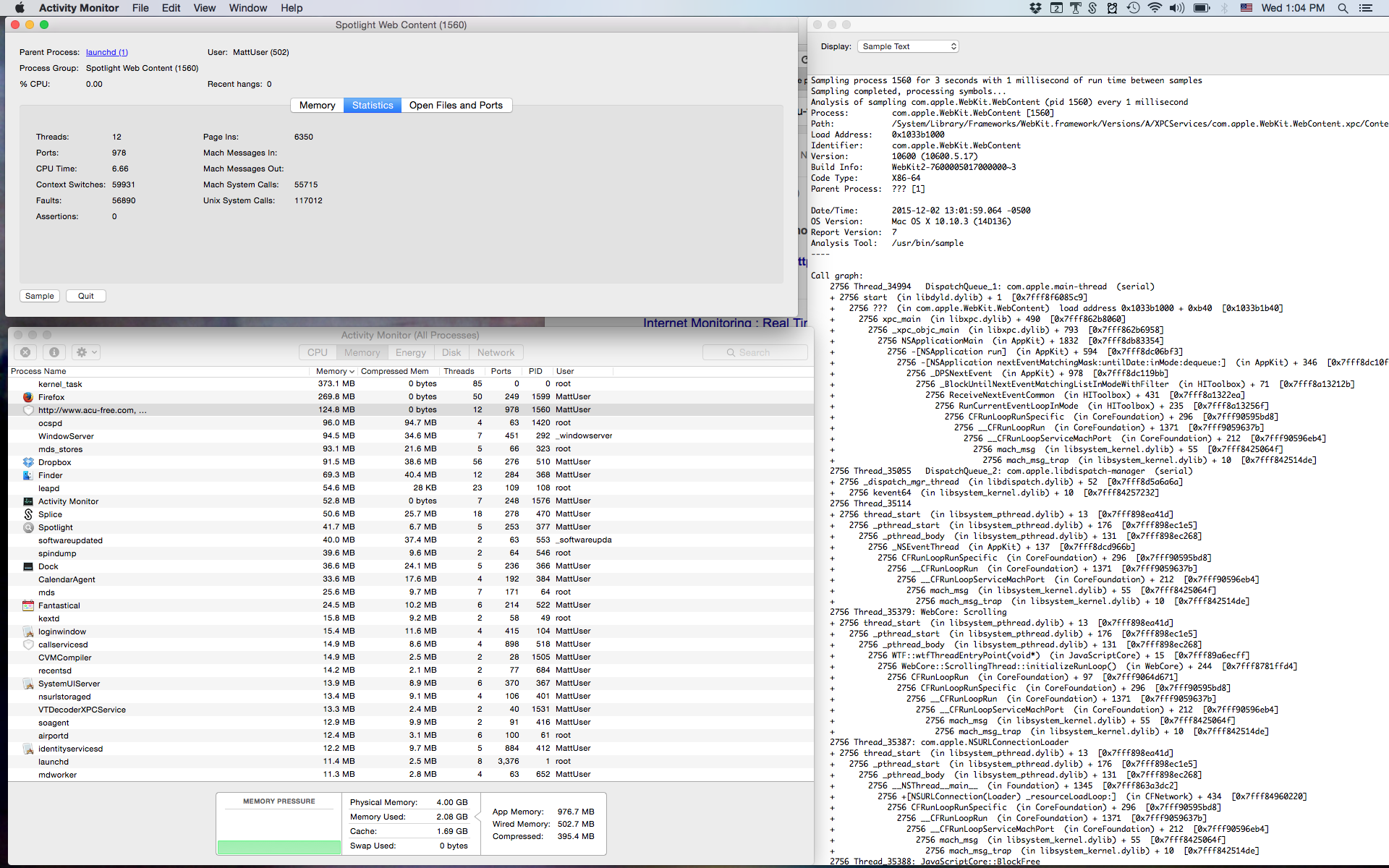The width and height of the screenshot is (1389, 868).
Task: Open the Edit menu
Action: 171,8
